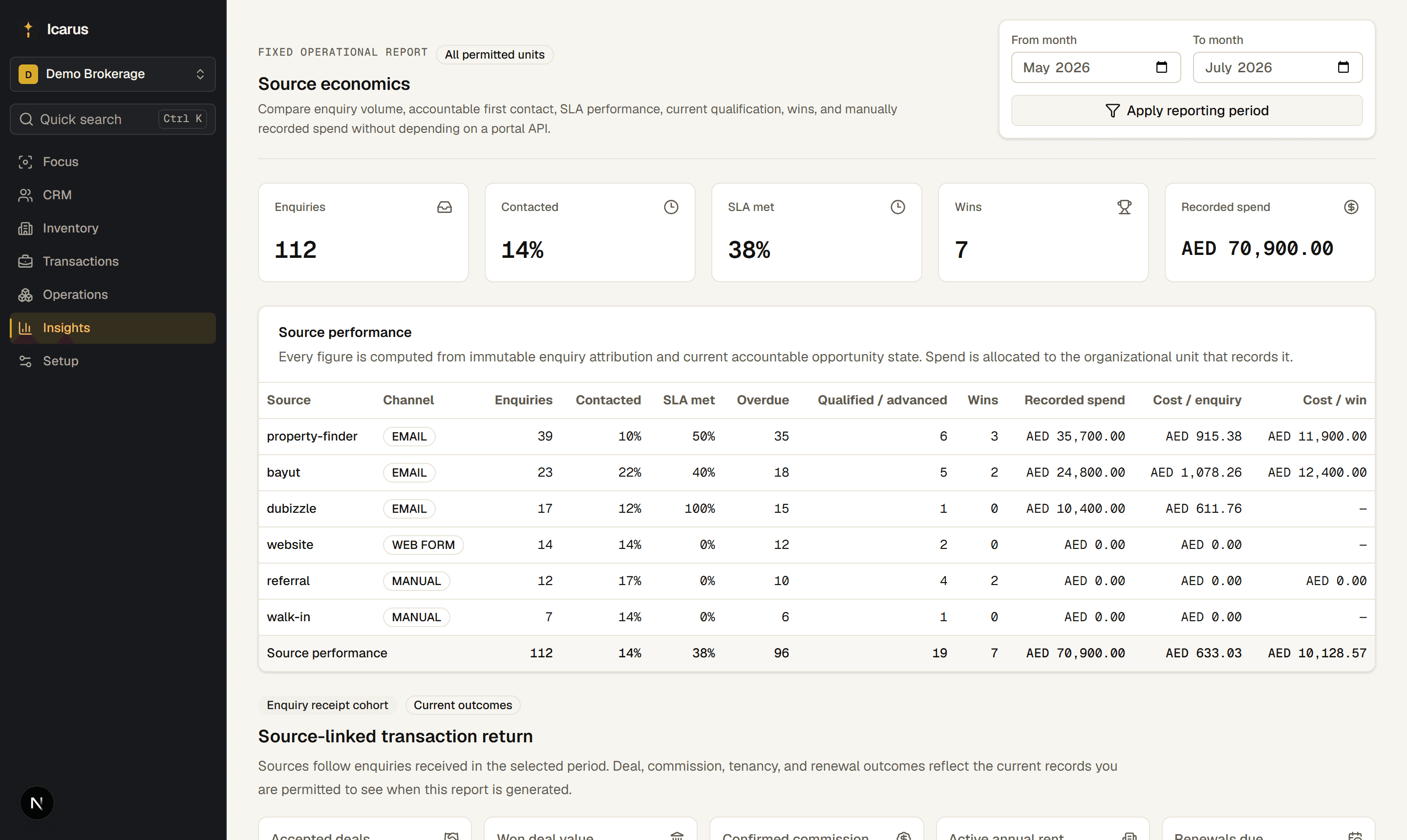Click the Focus target icon

(x=25, y=162)
